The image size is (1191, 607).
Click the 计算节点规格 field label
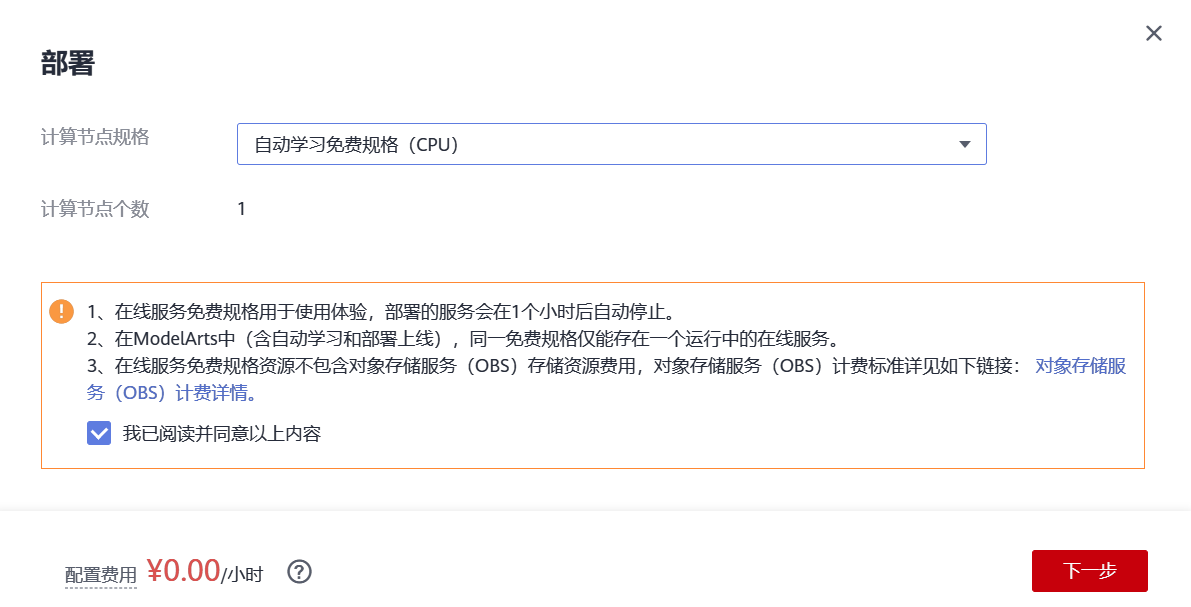pyautogui.click(x=95, y=137)
